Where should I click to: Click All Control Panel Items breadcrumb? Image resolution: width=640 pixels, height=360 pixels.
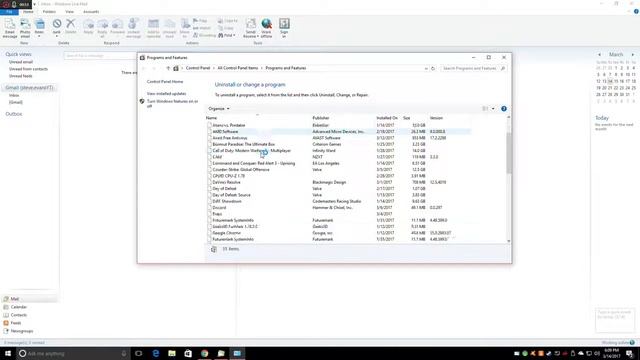coord(238,68)
